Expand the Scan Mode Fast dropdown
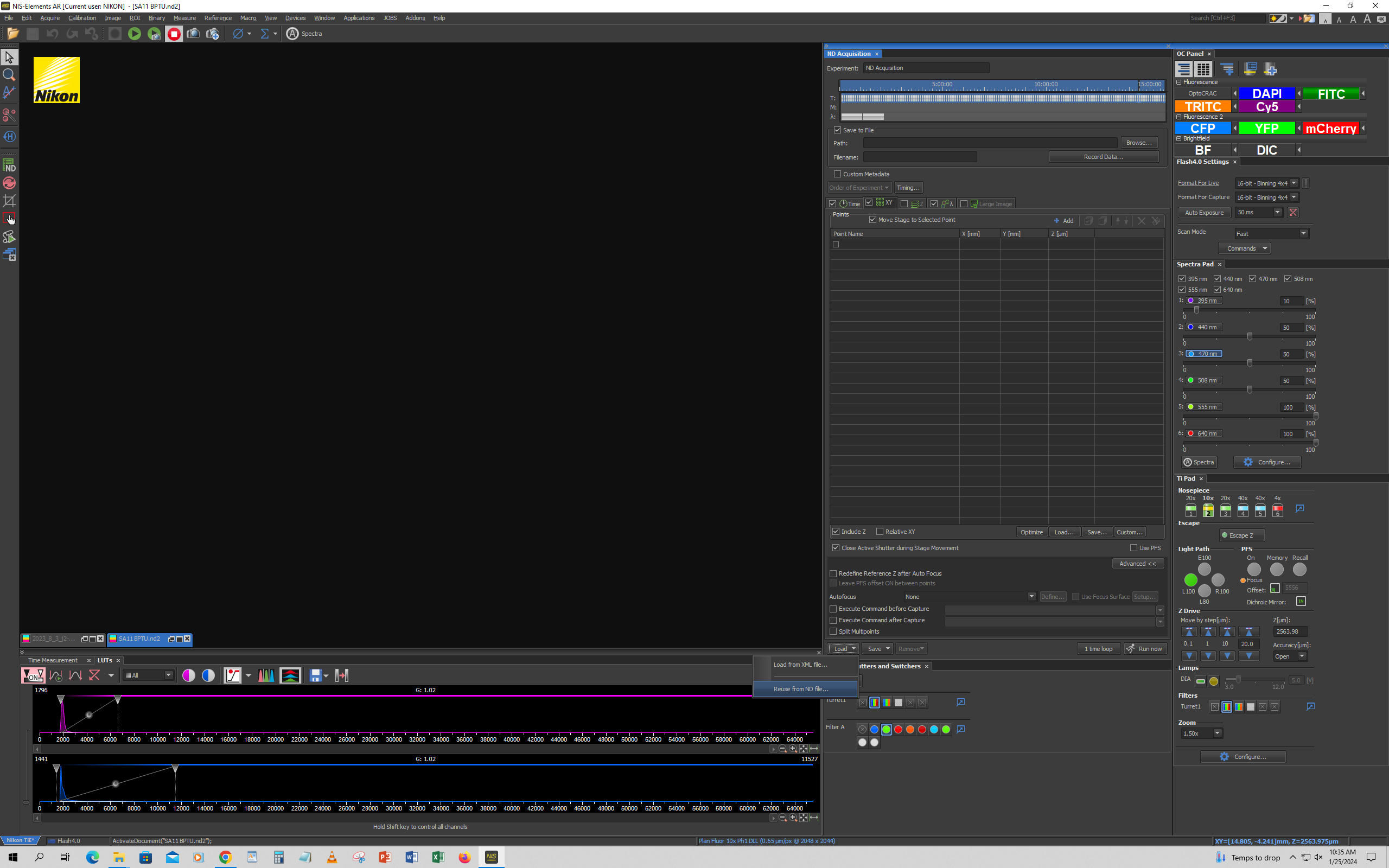This screenshot has height=868, width=1389. 1303,234
